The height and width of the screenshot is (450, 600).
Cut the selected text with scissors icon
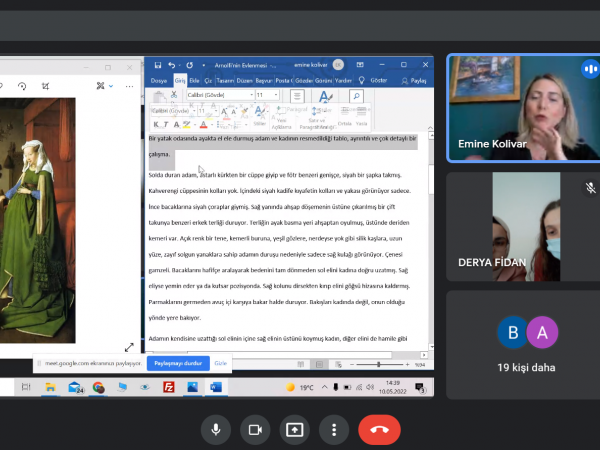(x=174, y=94)
